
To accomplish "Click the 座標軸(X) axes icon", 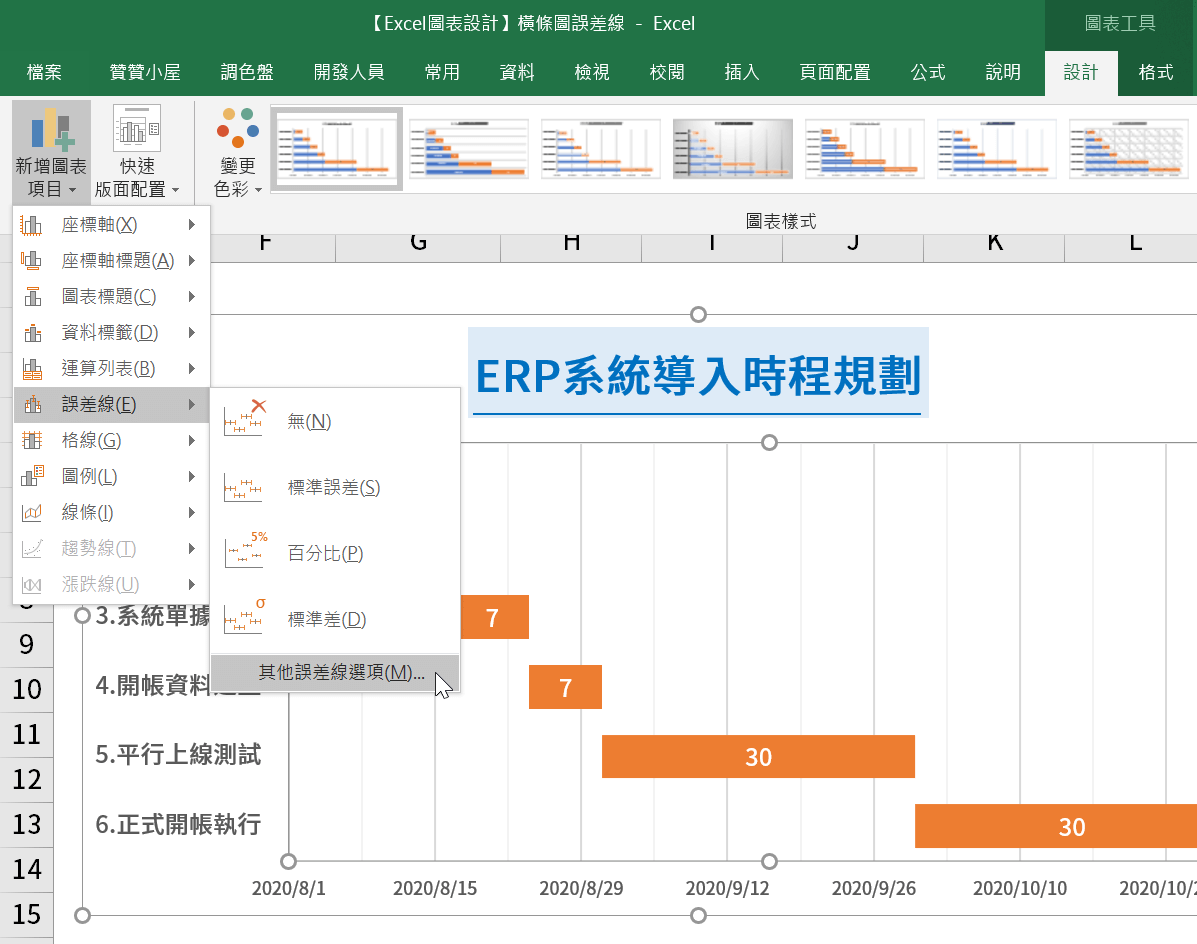I will (31, 225).
